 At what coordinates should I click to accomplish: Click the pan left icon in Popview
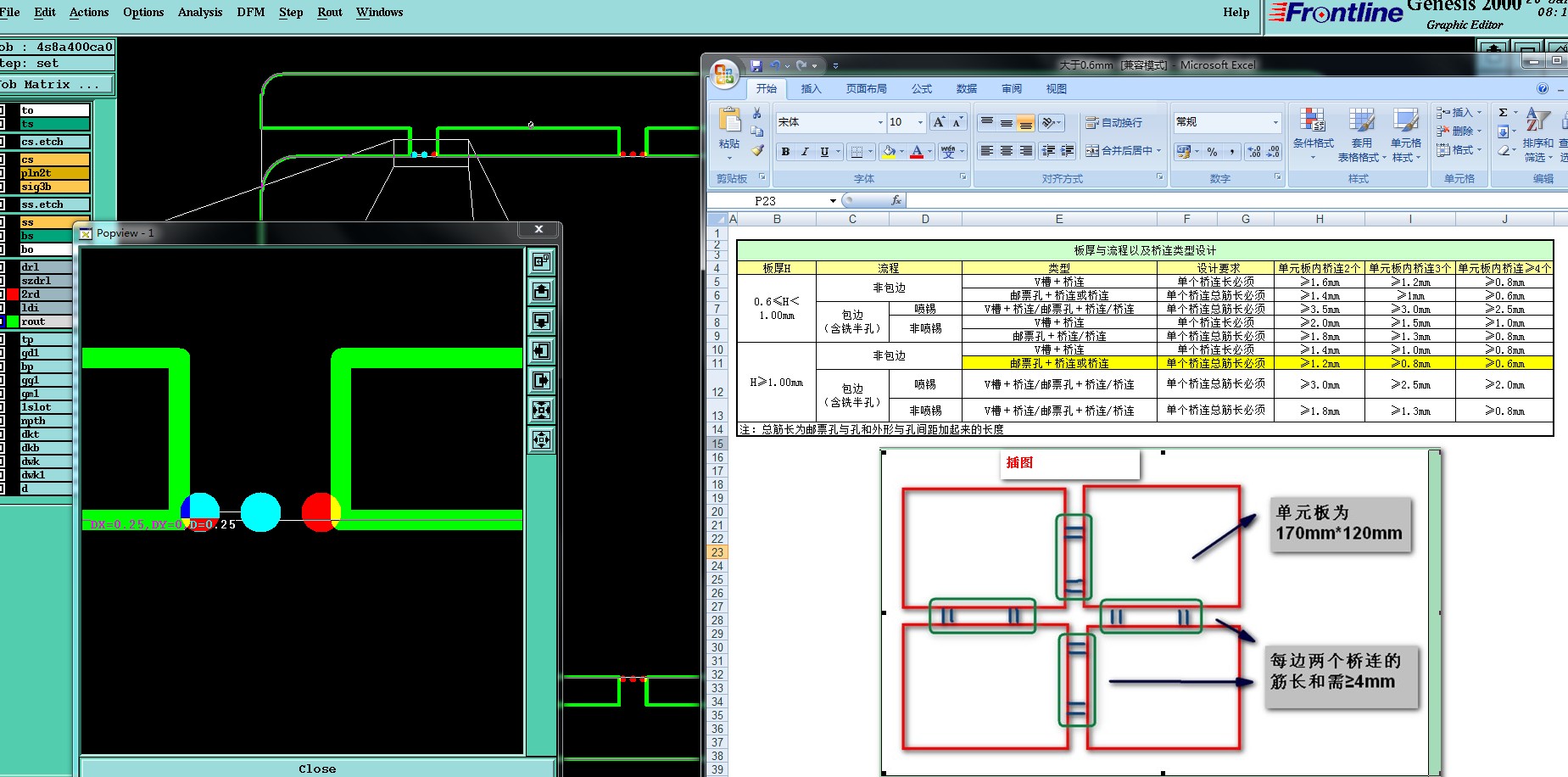coord(541,351)
